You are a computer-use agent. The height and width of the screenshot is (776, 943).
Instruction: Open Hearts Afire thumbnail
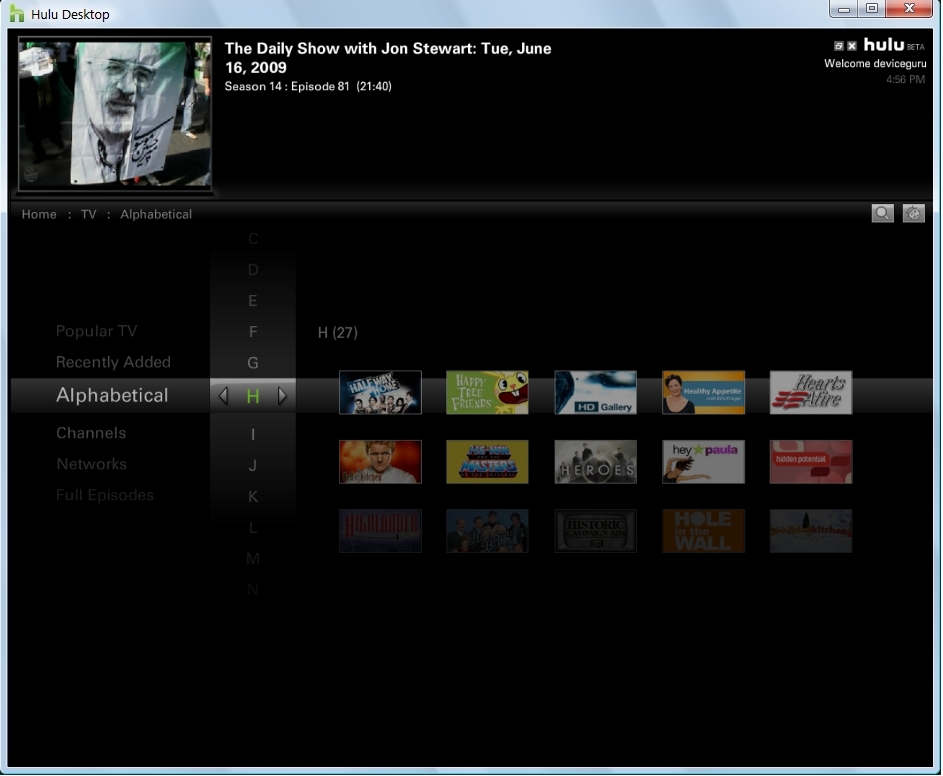click(x=811, y=392)
